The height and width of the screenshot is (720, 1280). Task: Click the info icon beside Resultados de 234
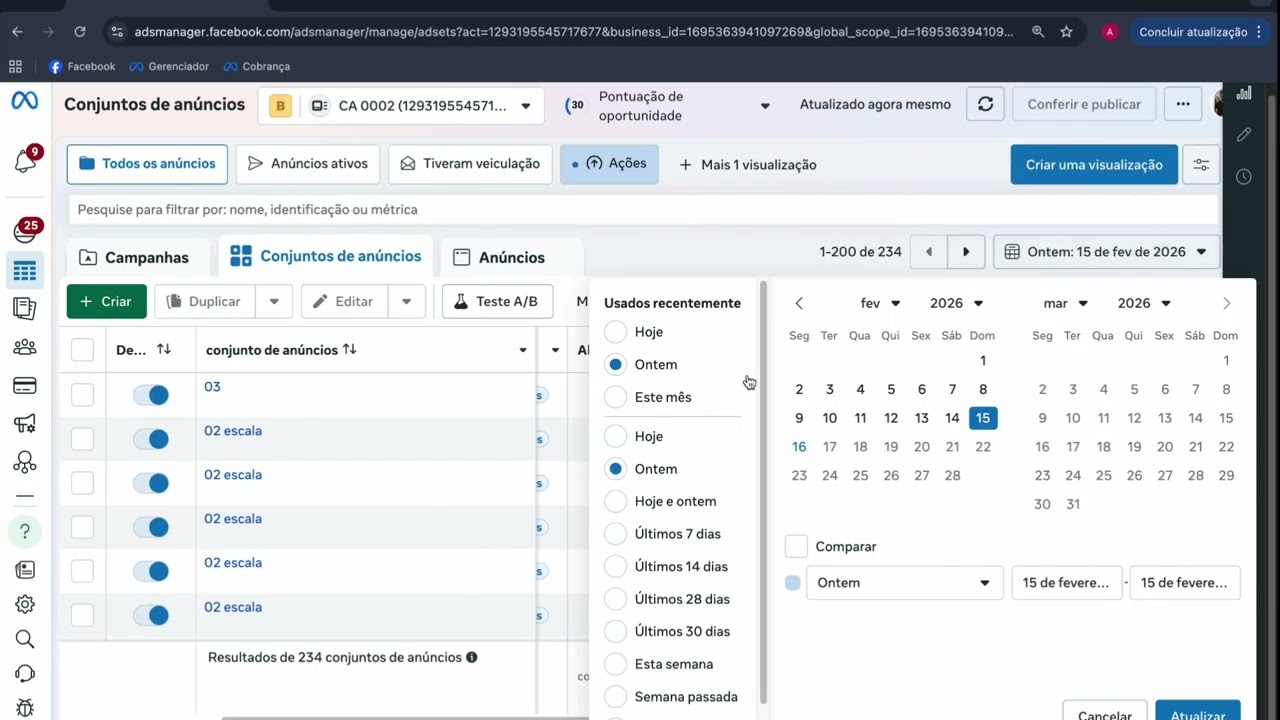(472, 657)
